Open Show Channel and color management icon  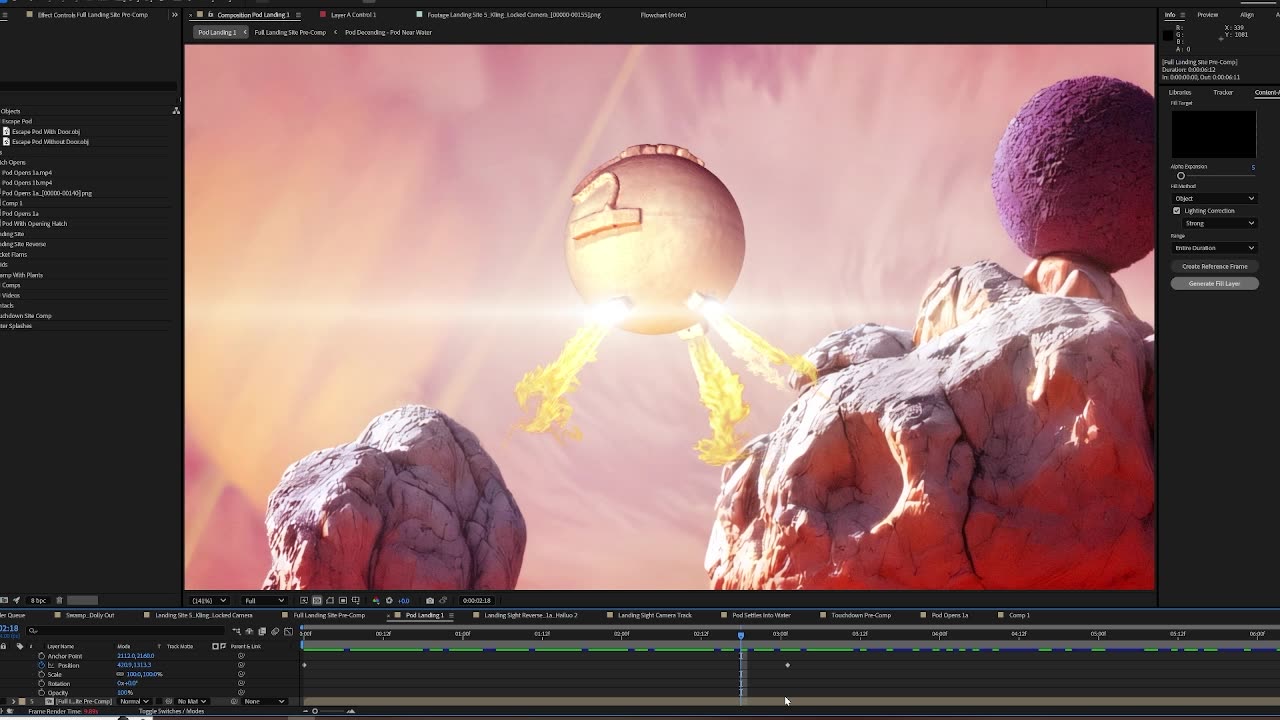point(376,600)
